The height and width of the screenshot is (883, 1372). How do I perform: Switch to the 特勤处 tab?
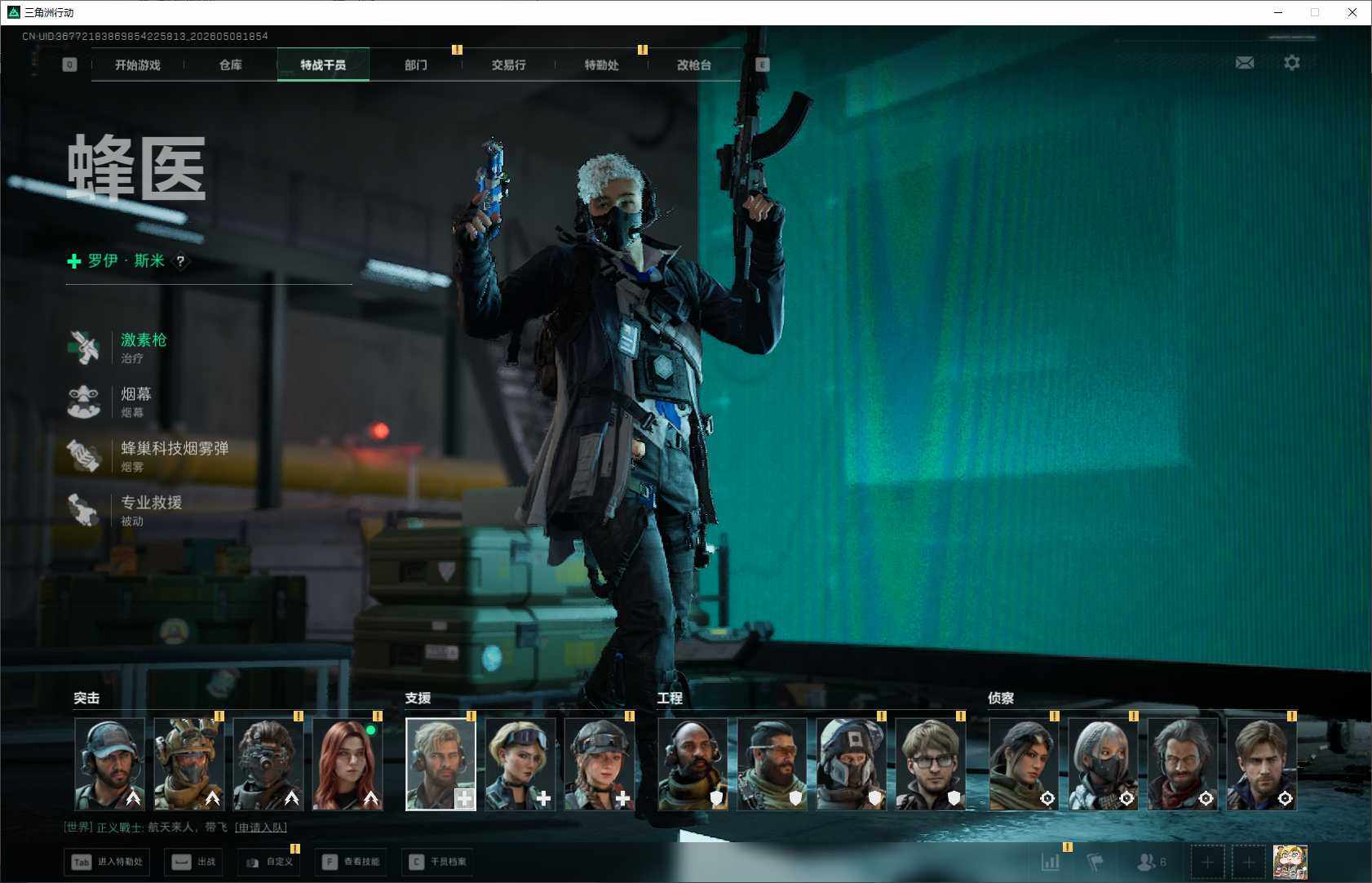click(x=601, y=64)
